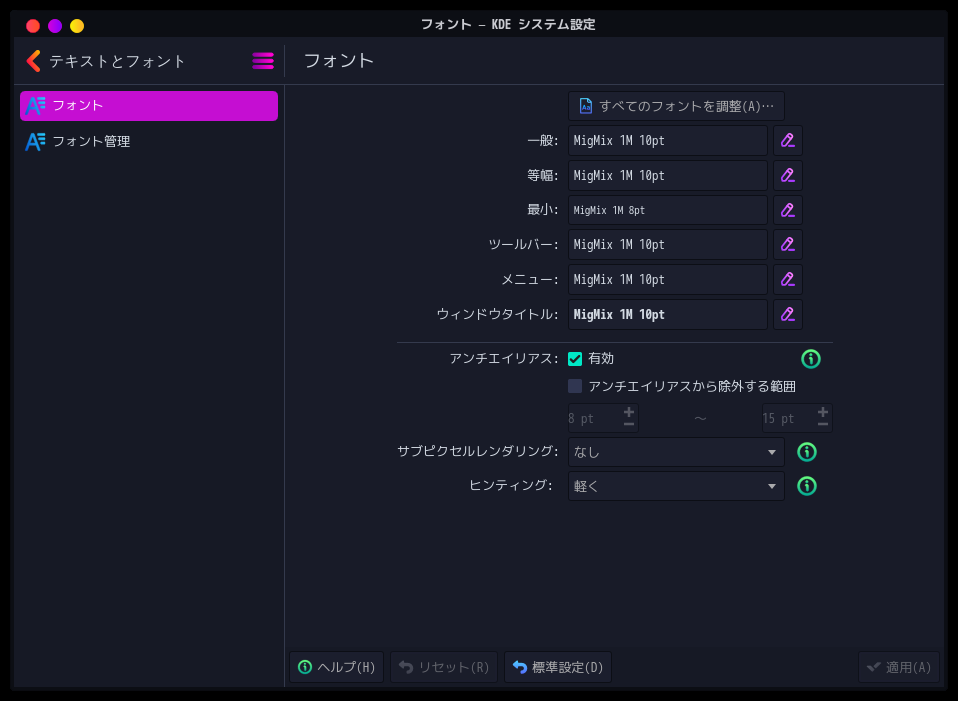This screenshot has height=701, width=958.
Task: Enable アンチエイリアスから除外する範囲 checkbox
Action: click(x=575, y=386)
